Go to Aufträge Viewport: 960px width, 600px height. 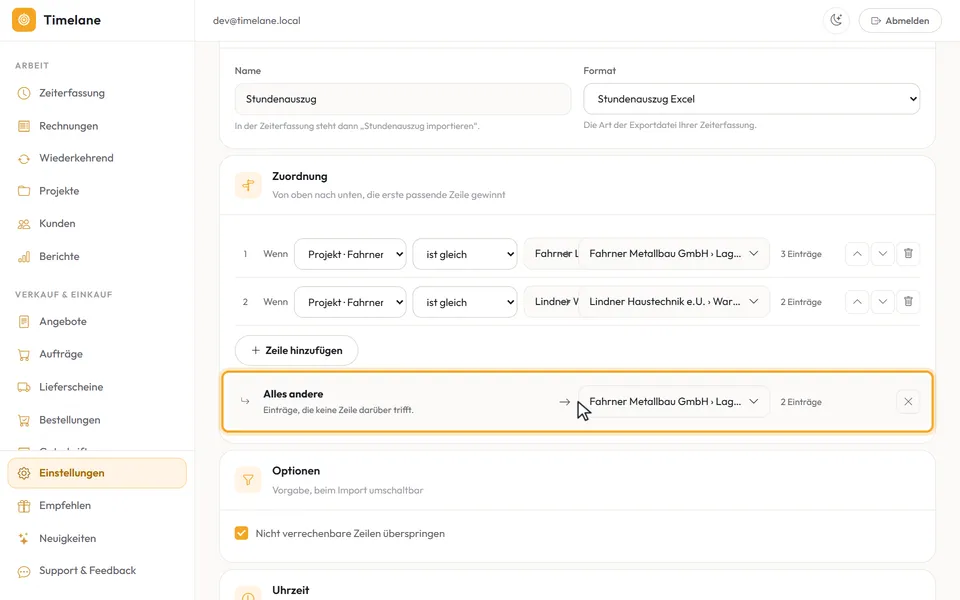pyautogui.click(x=97, y=354)
